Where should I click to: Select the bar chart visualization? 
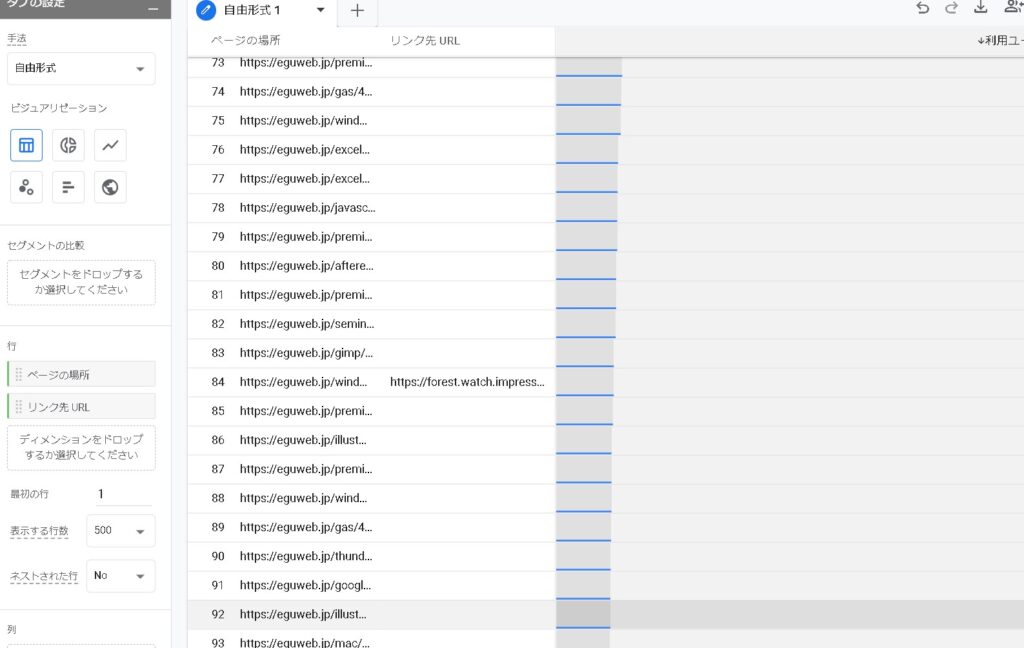(x=68, y=187)
